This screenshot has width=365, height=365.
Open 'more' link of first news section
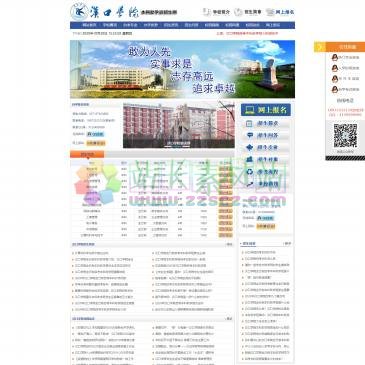click(229, 244)
